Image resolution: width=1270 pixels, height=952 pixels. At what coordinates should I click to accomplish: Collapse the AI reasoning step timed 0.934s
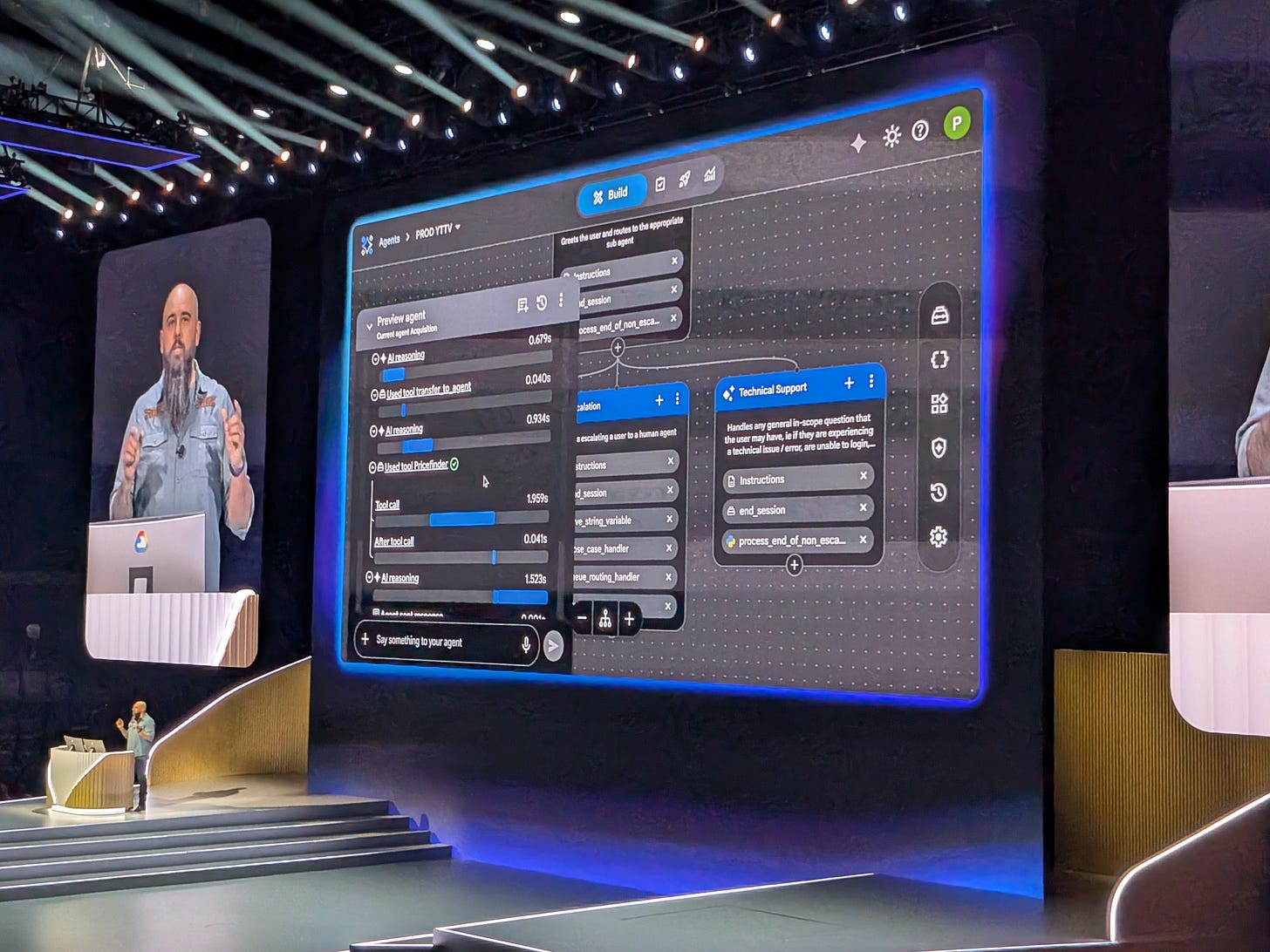(x=373, y=432)
